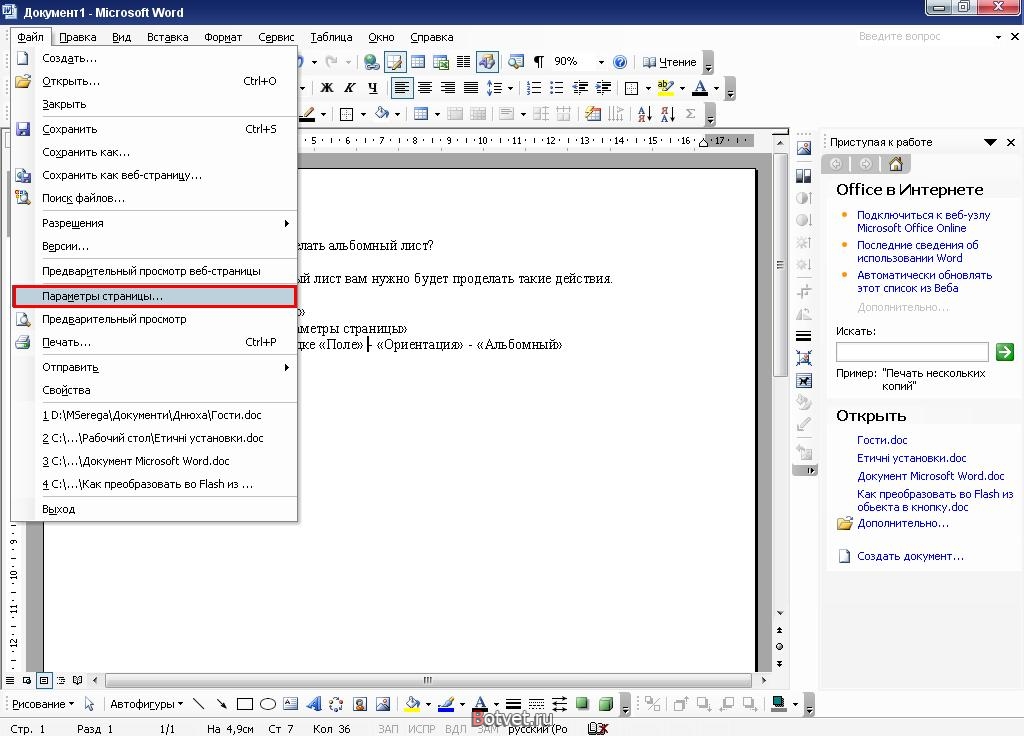Toggle italic formatting (К)

click(350, 88)
